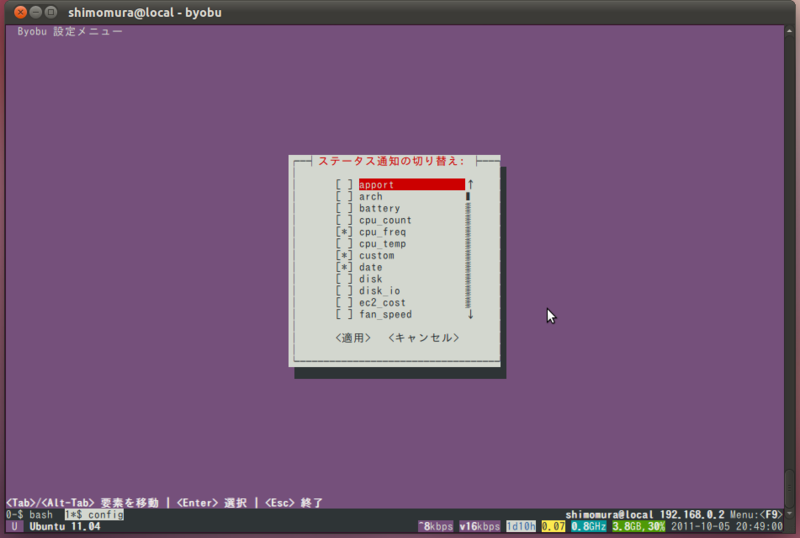800x538 pixels.
Task: Click the Byobu 設定メニュー title text
Action: click(x=70, y=32)
